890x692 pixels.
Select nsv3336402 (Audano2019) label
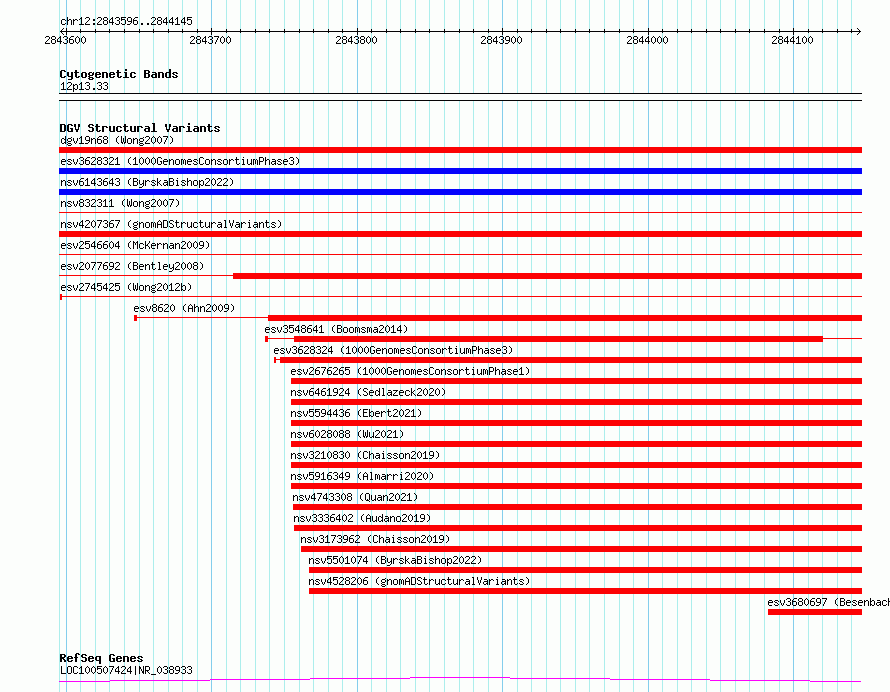[x=362, y=518]
